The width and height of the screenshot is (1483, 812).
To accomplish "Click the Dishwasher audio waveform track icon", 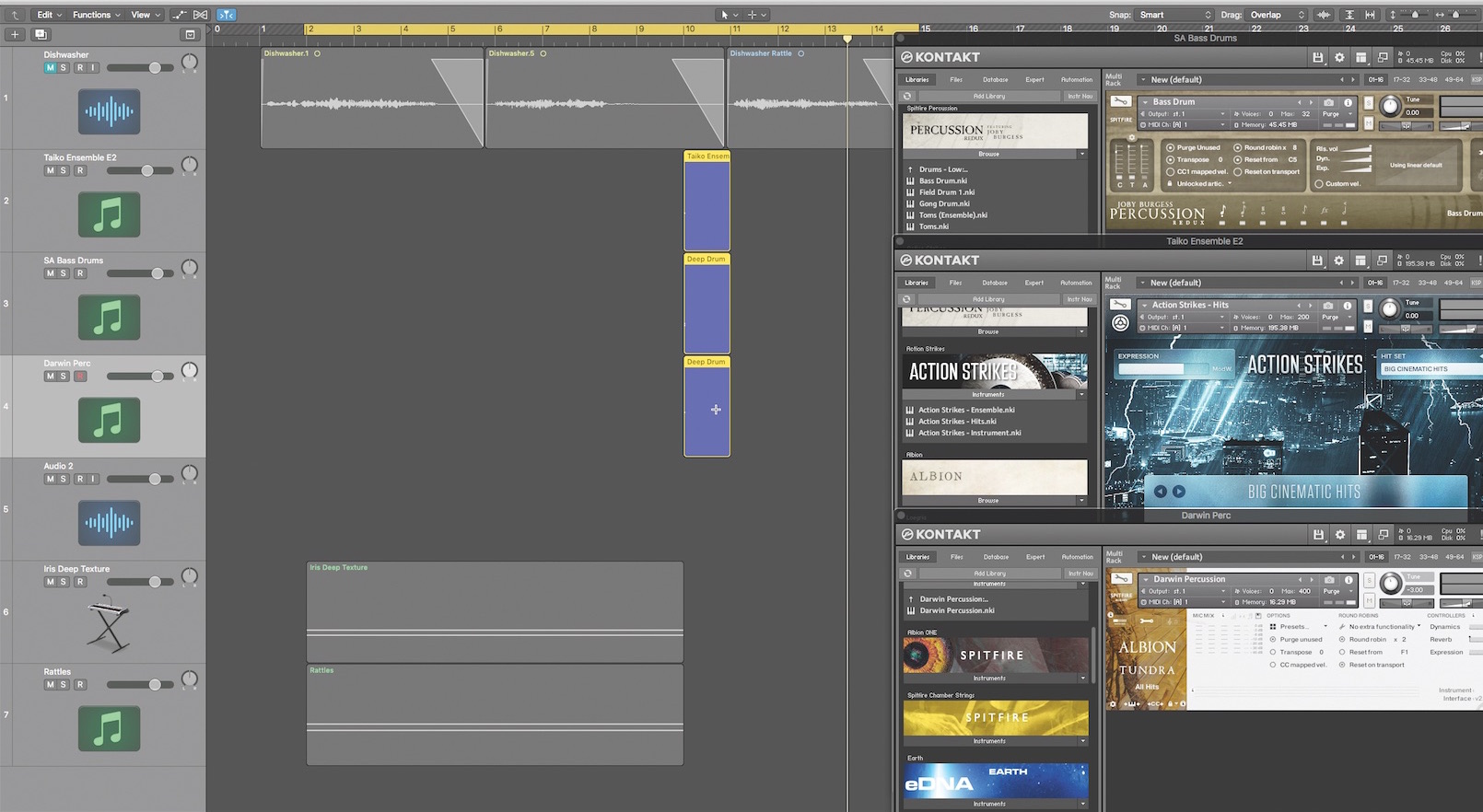I will point(109,112).
